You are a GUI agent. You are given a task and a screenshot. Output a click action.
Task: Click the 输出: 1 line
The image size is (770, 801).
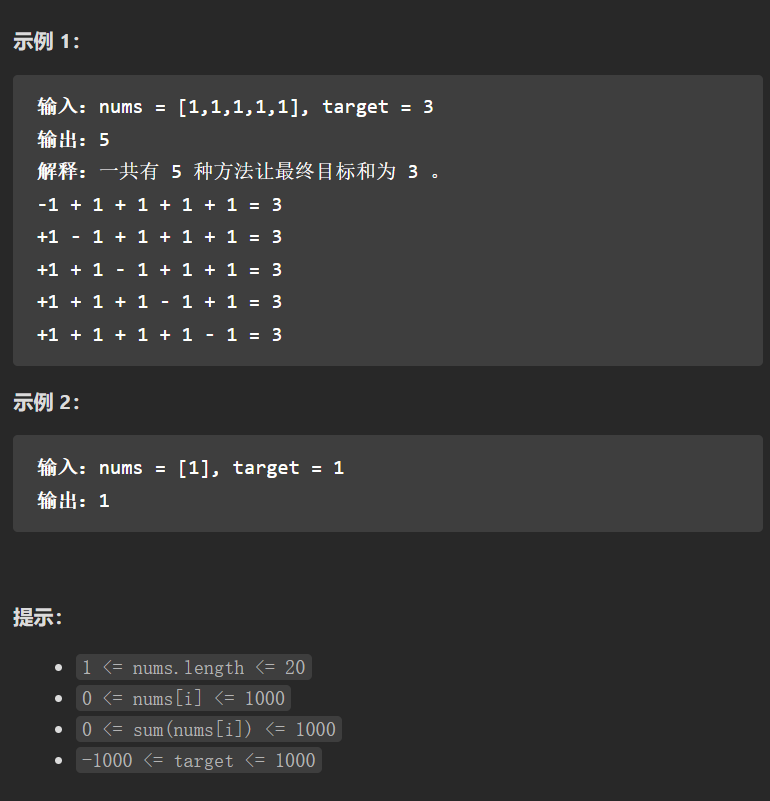click(x=73, y=501)
